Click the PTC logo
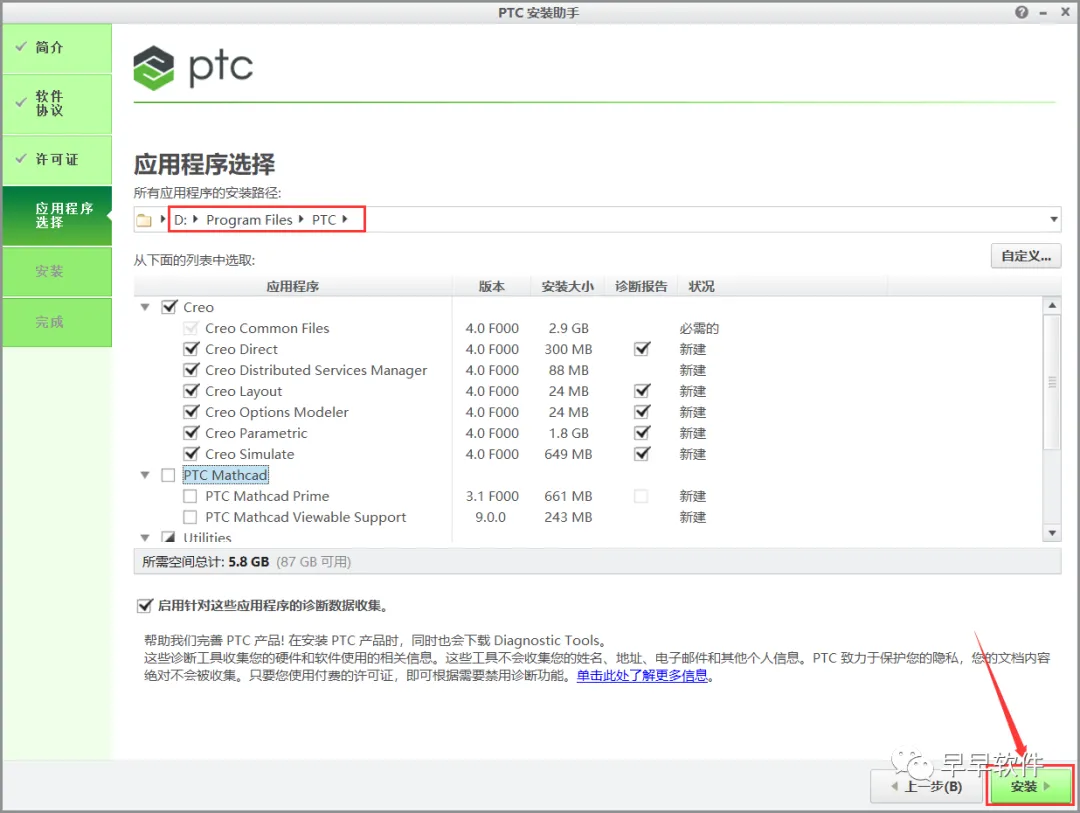The width and height of the screenshot is (1080, 813). click(193, 68)
